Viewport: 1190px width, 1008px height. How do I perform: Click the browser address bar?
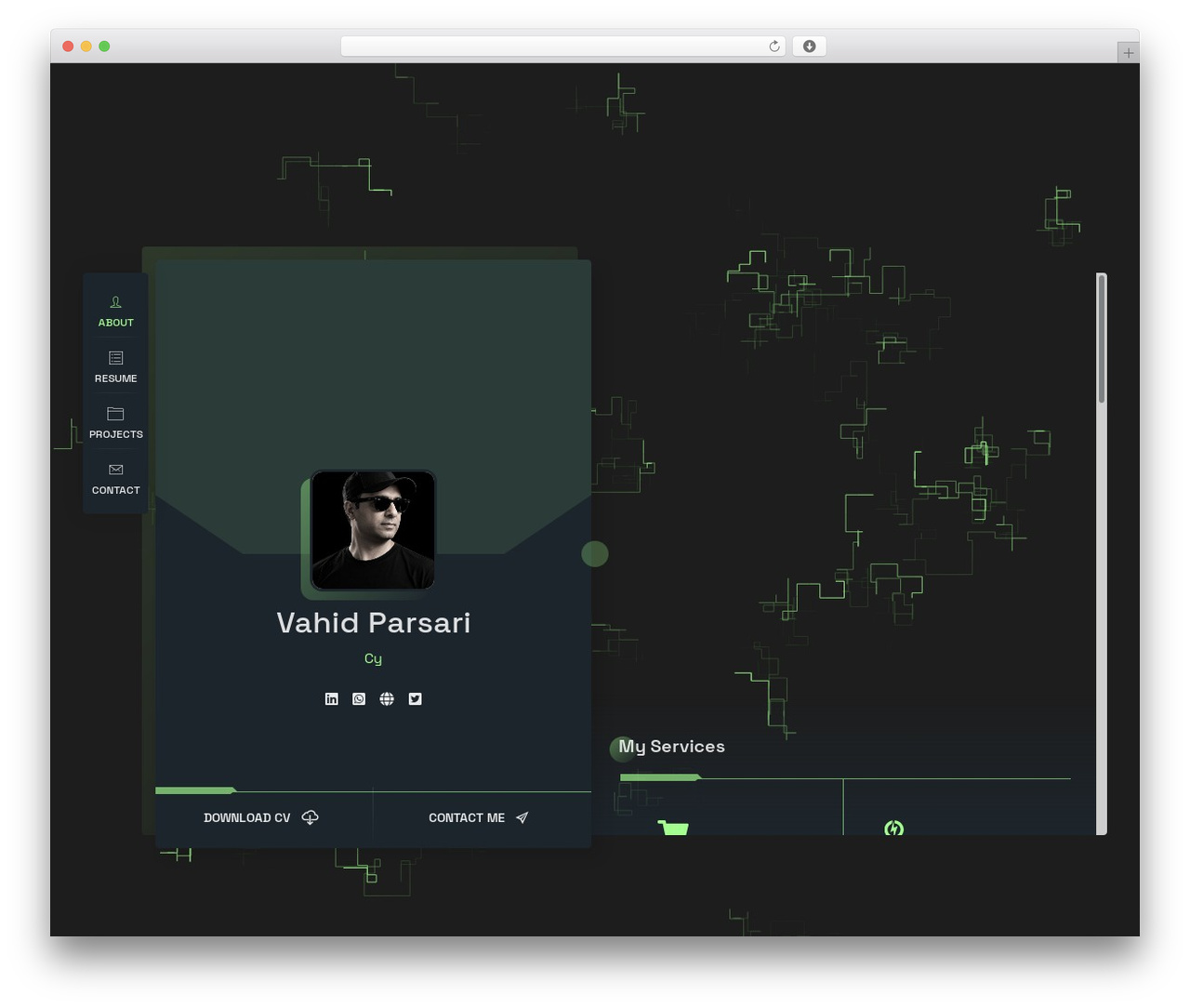[562, 46]
